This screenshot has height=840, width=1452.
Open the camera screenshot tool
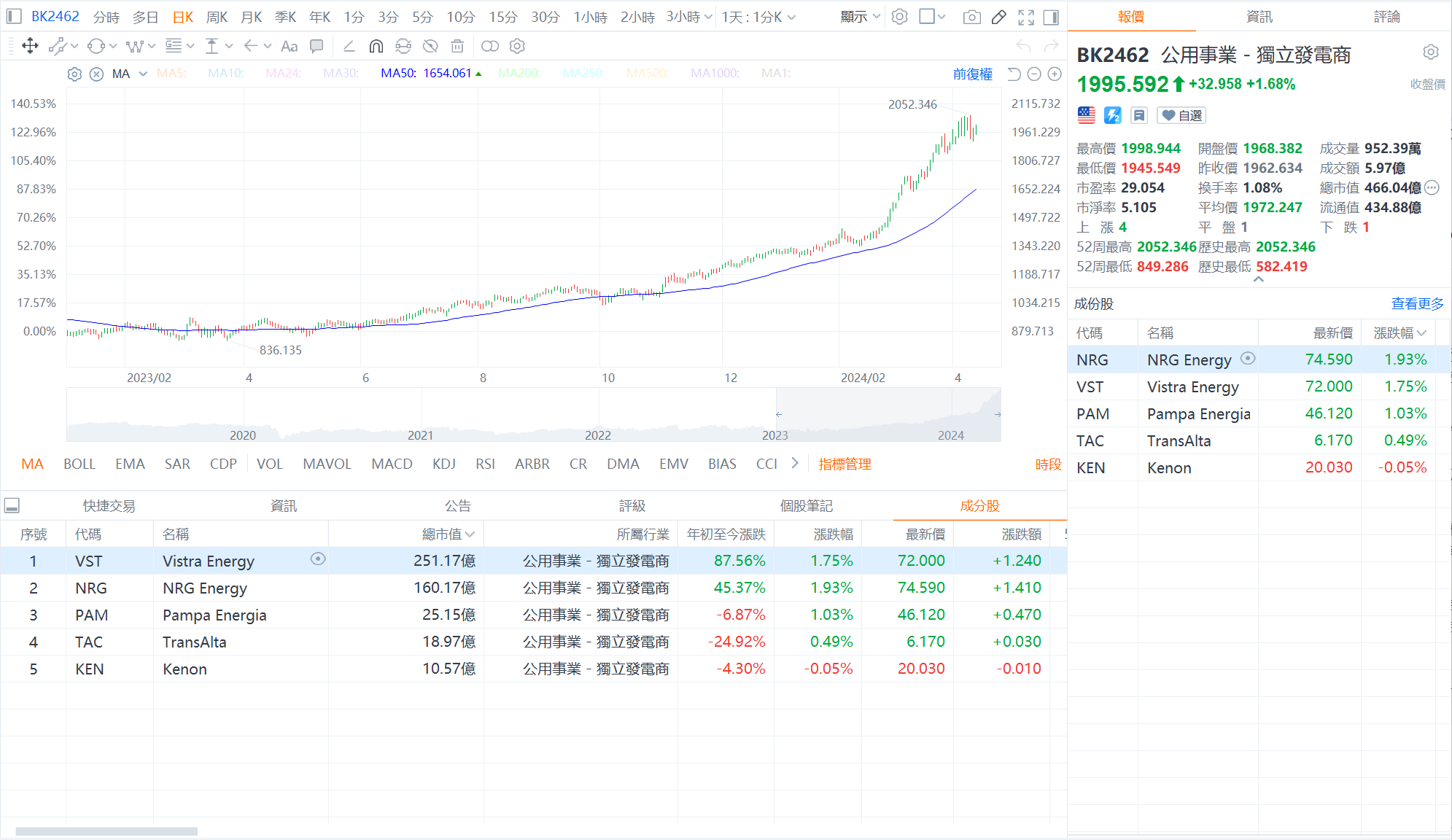(971, 16)
